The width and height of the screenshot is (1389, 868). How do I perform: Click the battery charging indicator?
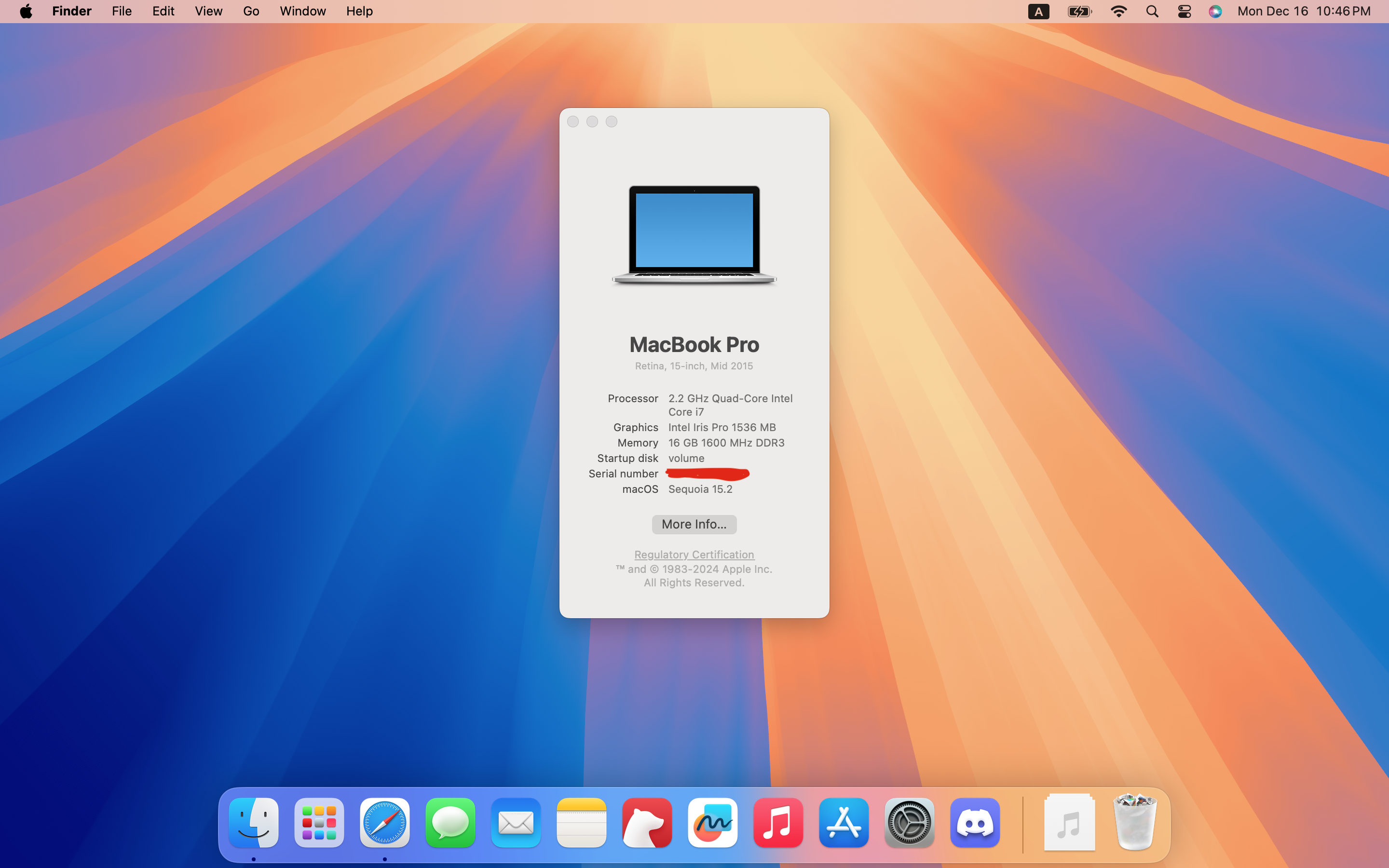1078,11
